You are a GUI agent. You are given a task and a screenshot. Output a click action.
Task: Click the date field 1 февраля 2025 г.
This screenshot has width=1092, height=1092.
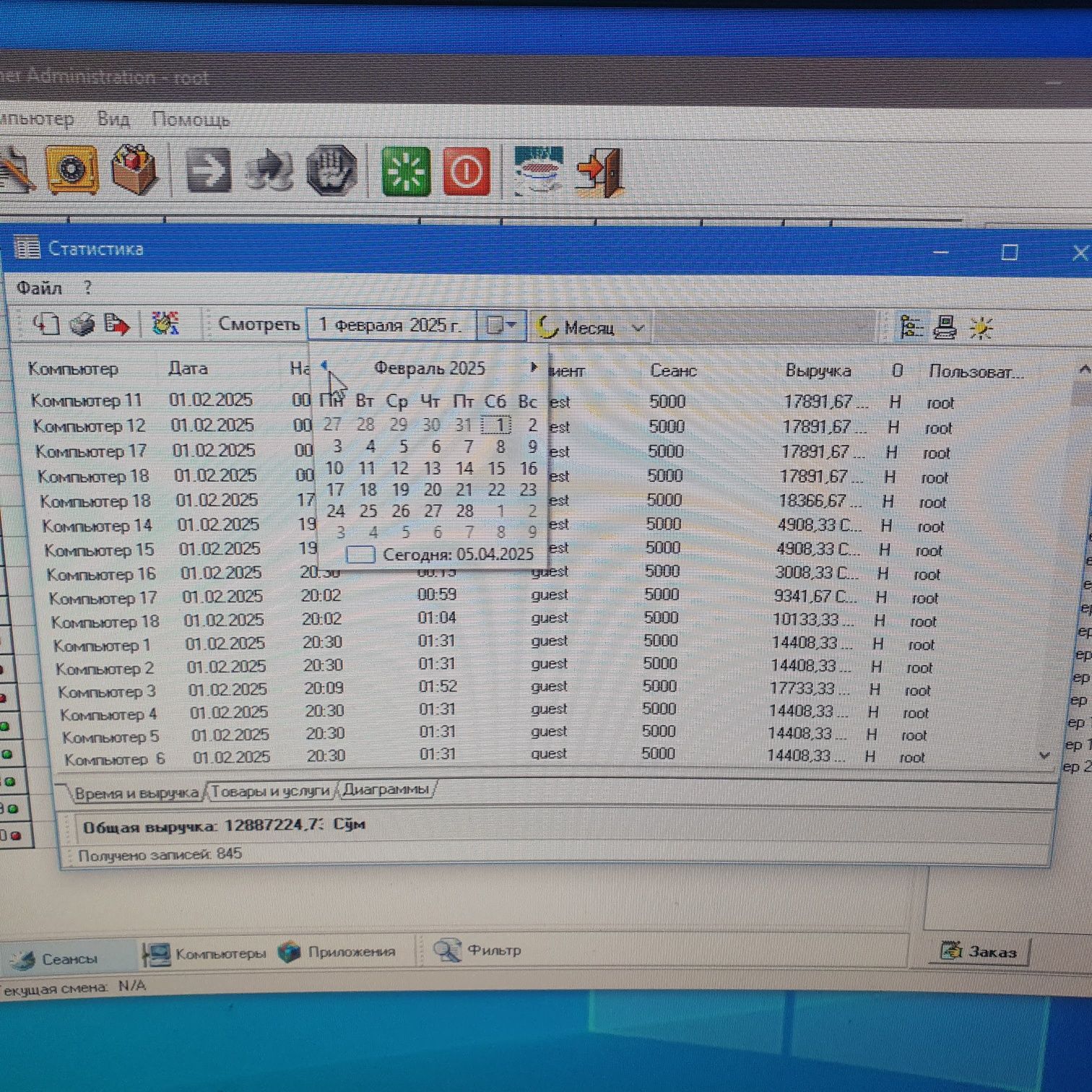click(x=391, y=325)
